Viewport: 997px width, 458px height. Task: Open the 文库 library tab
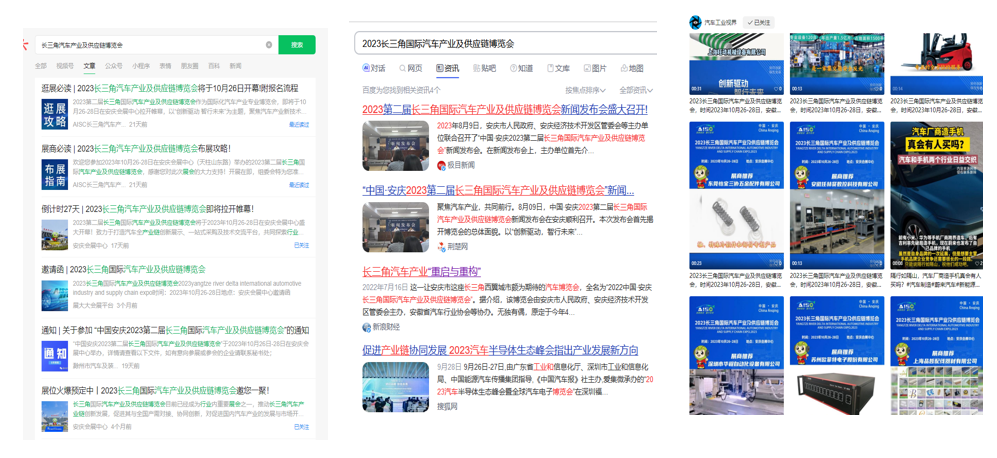(558, 69)
